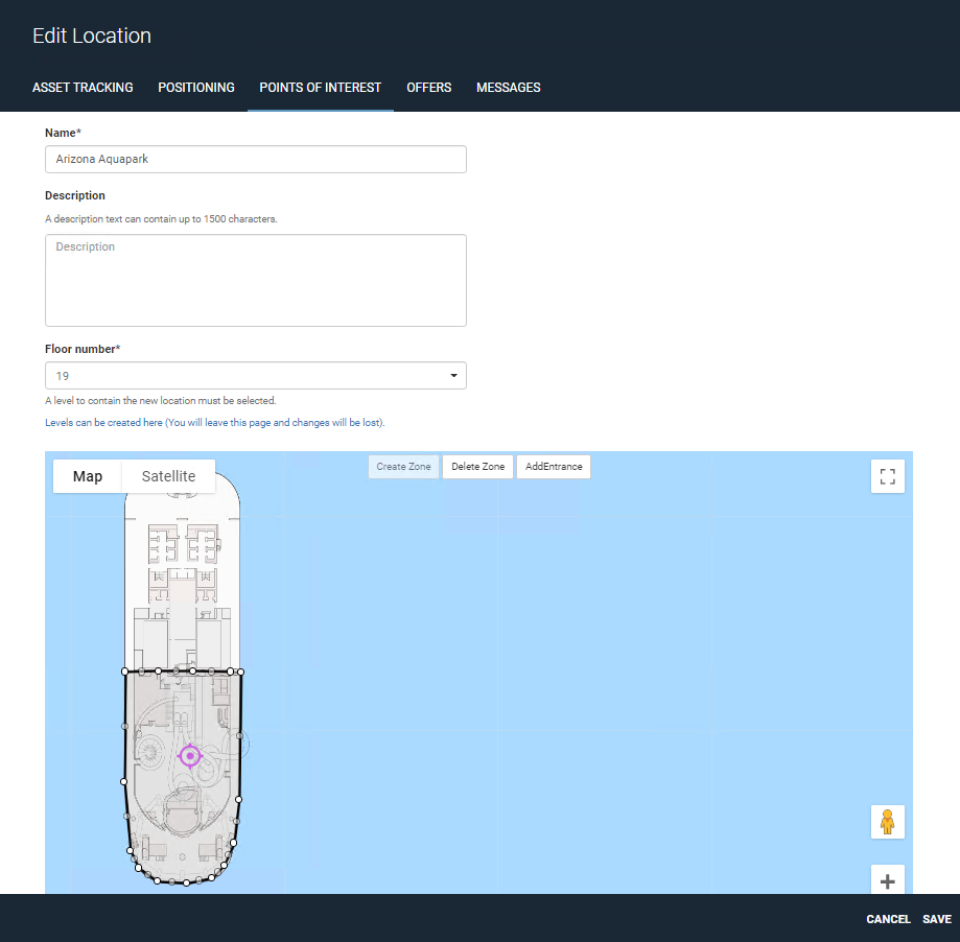Switch to the MESSAGES tab
The height and width of the screenshot is (942, 960).
(508, 87)
